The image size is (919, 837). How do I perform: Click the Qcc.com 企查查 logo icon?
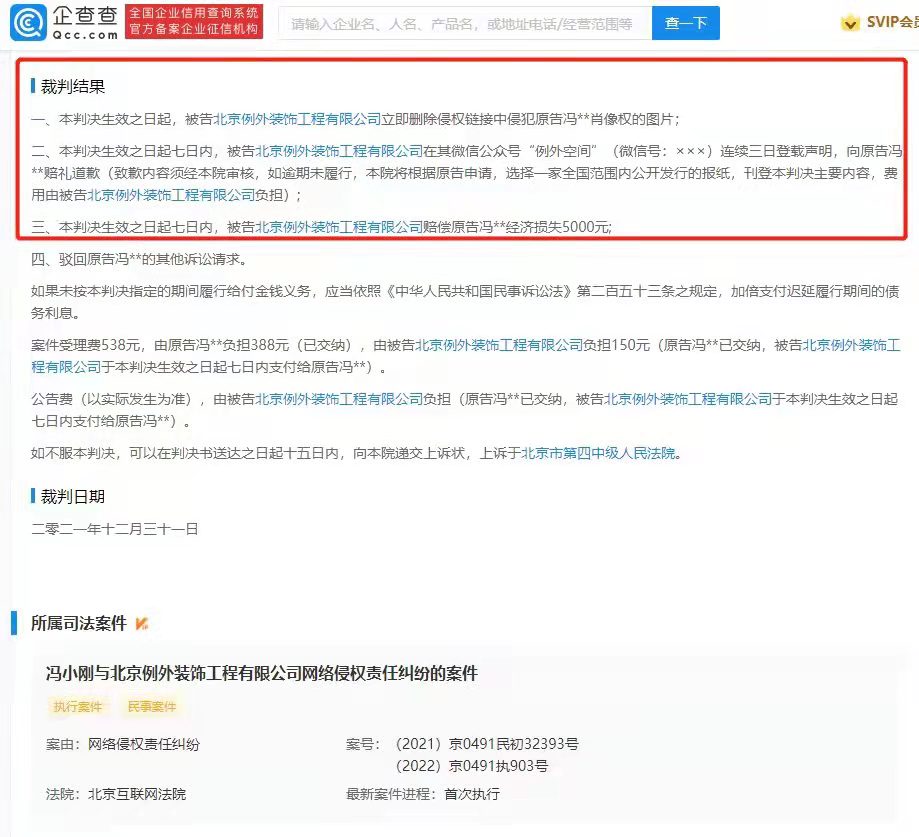28,23
